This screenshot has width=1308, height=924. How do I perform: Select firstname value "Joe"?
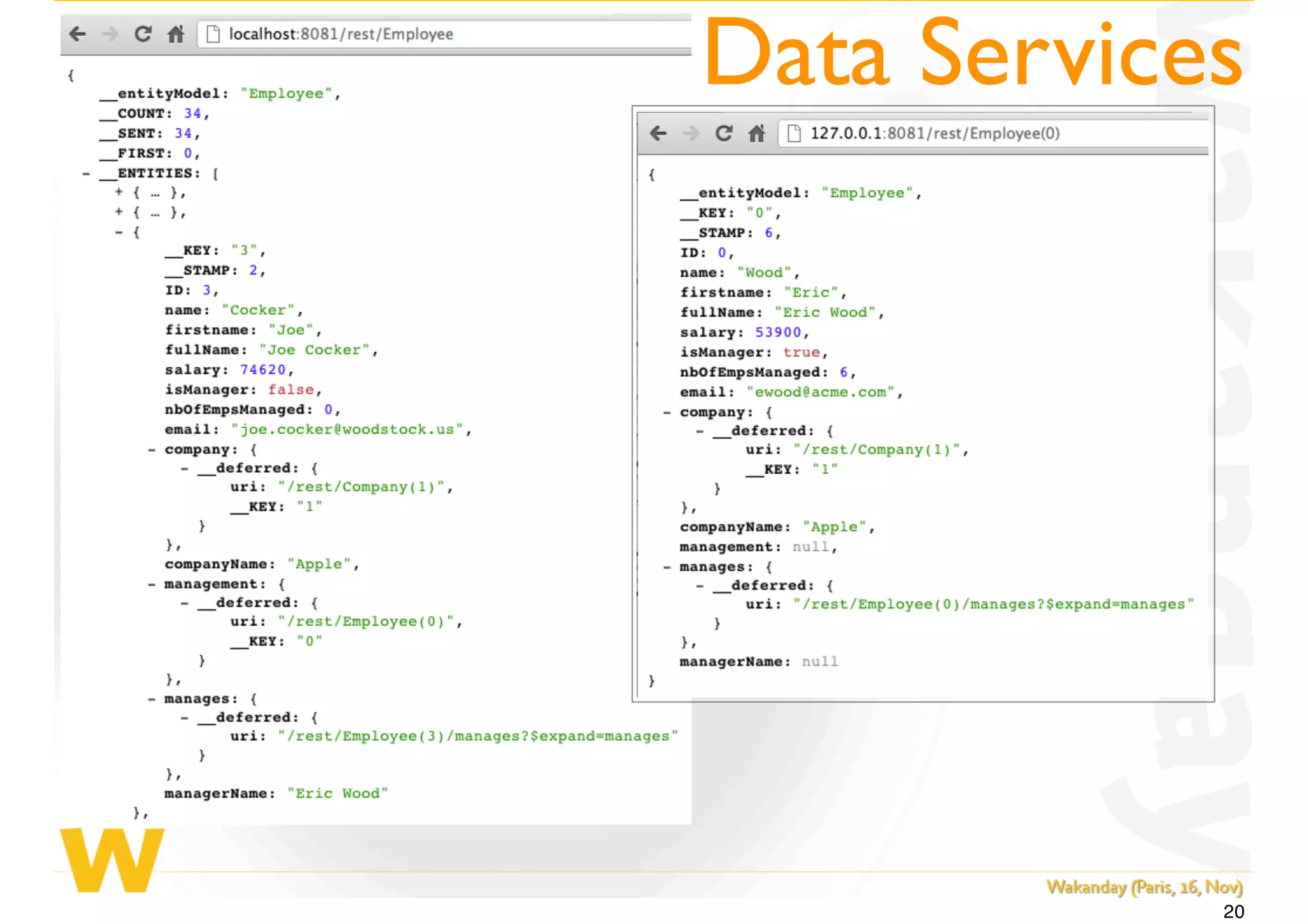291,330
